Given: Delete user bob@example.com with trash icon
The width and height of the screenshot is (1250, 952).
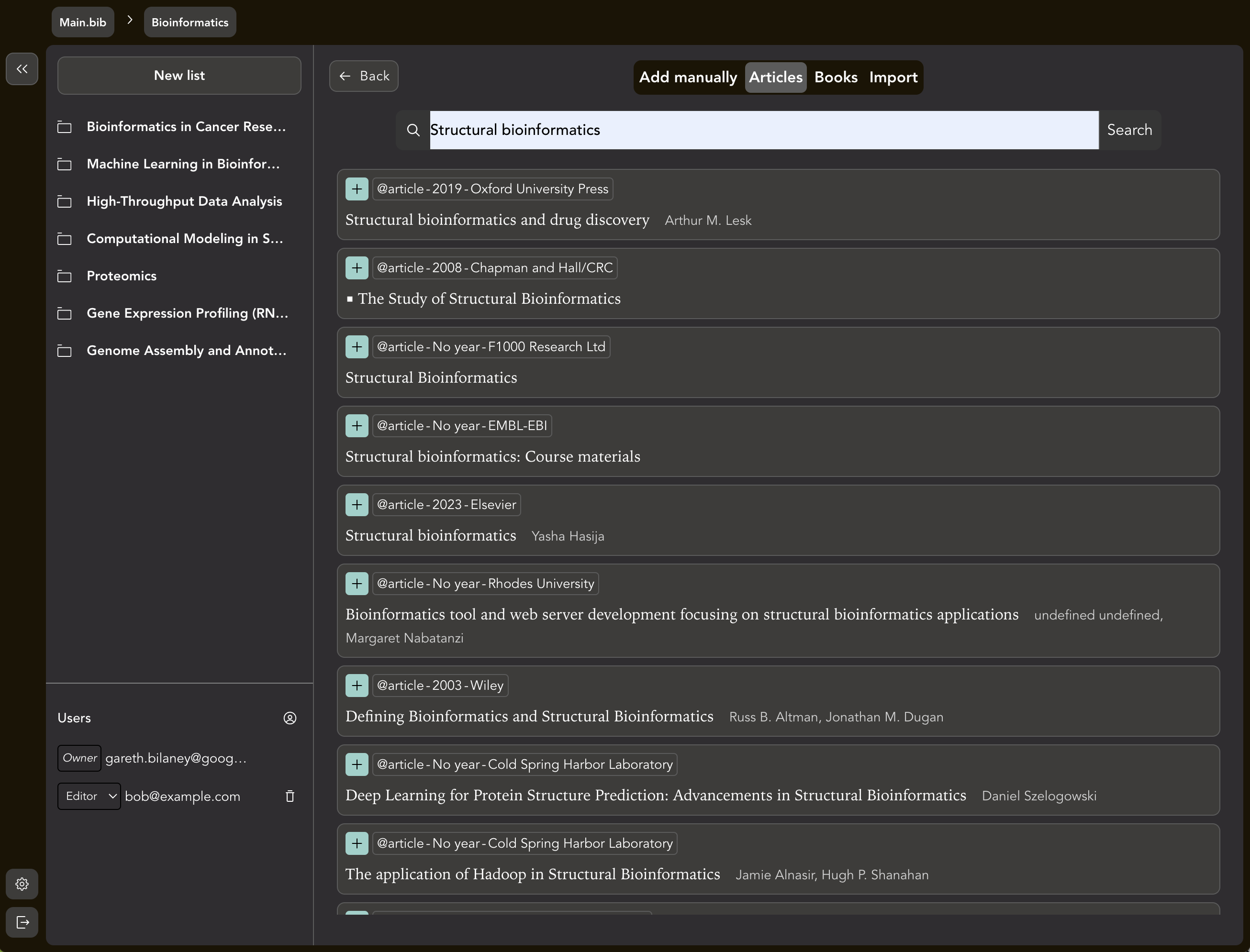Looking at the screenshot, I should 290,796.
